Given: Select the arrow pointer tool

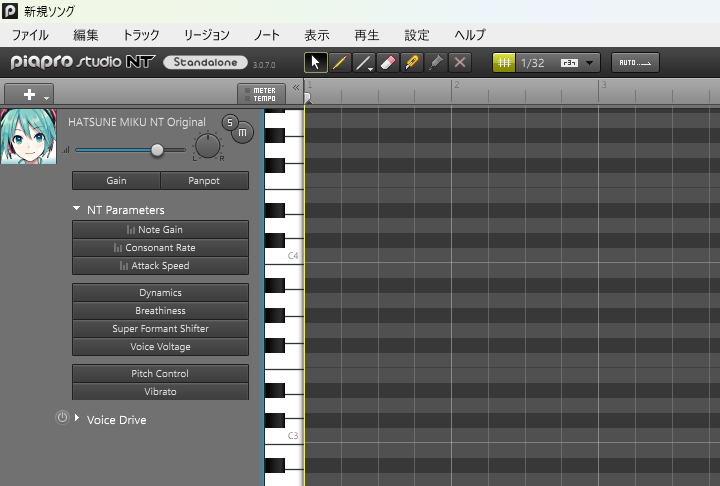Looking at the screenshot, I should 315,62.
